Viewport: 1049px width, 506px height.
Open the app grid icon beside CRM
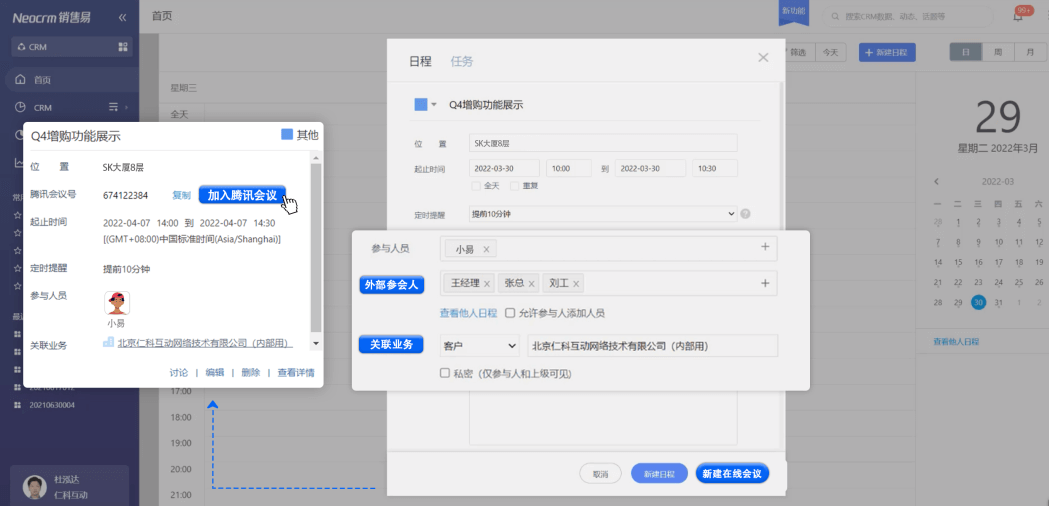[x=123, y=47]
